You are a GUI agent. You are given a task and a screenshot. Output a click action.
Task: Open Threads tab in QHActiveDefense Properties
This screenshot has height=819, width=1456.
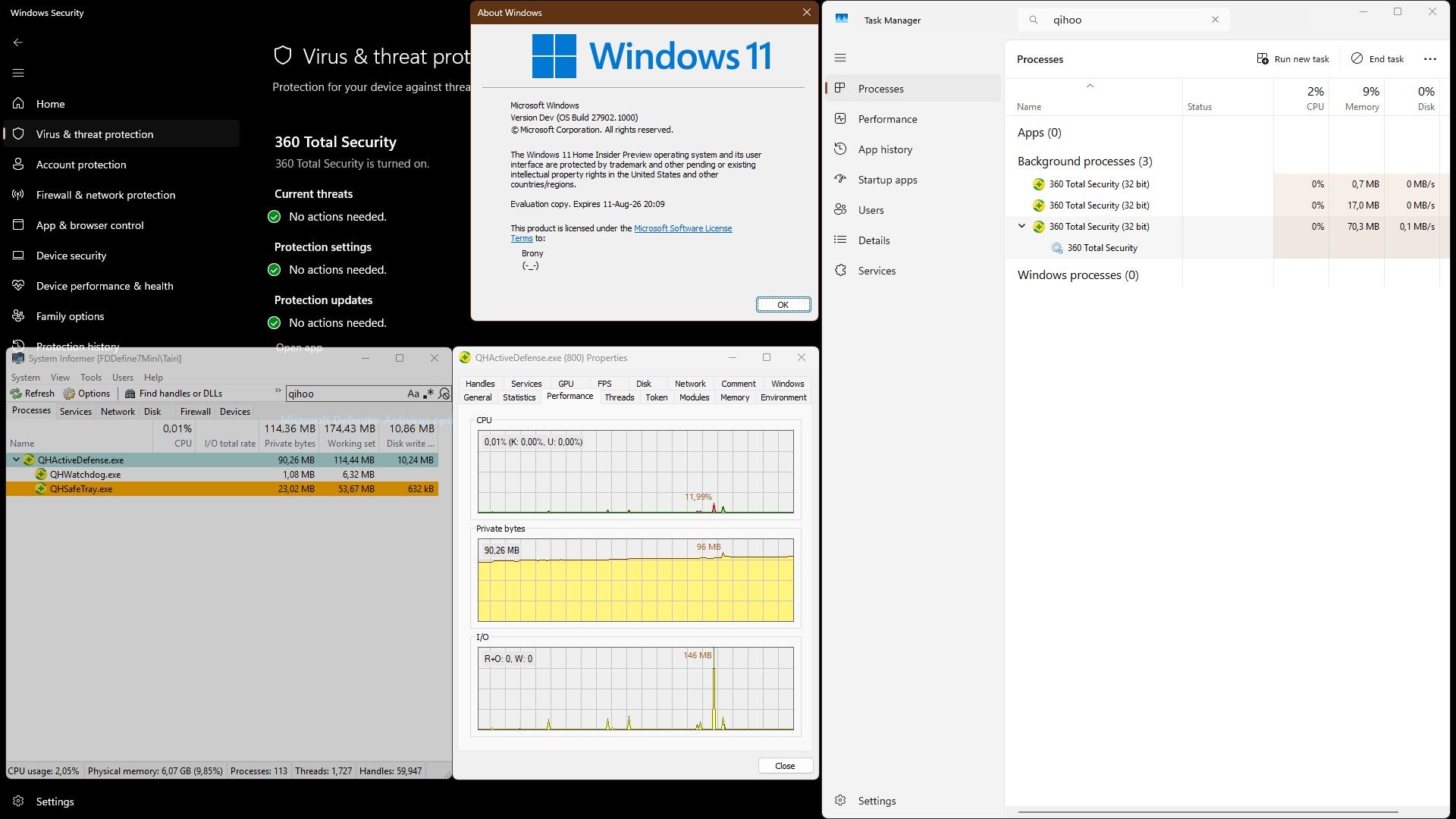tap(620, 397)
